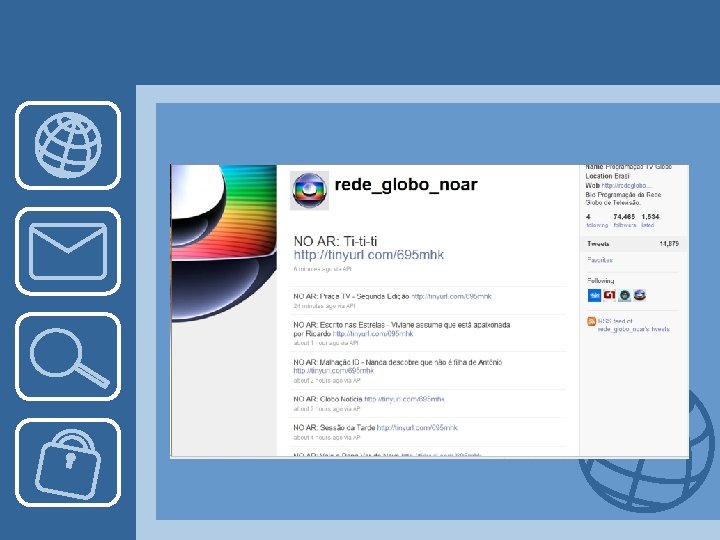The width and height of the screenshot is (720, 540).
Task: Open the tinyurl link in the Ti-ti-ti tweet
Action: click(369, 255)
